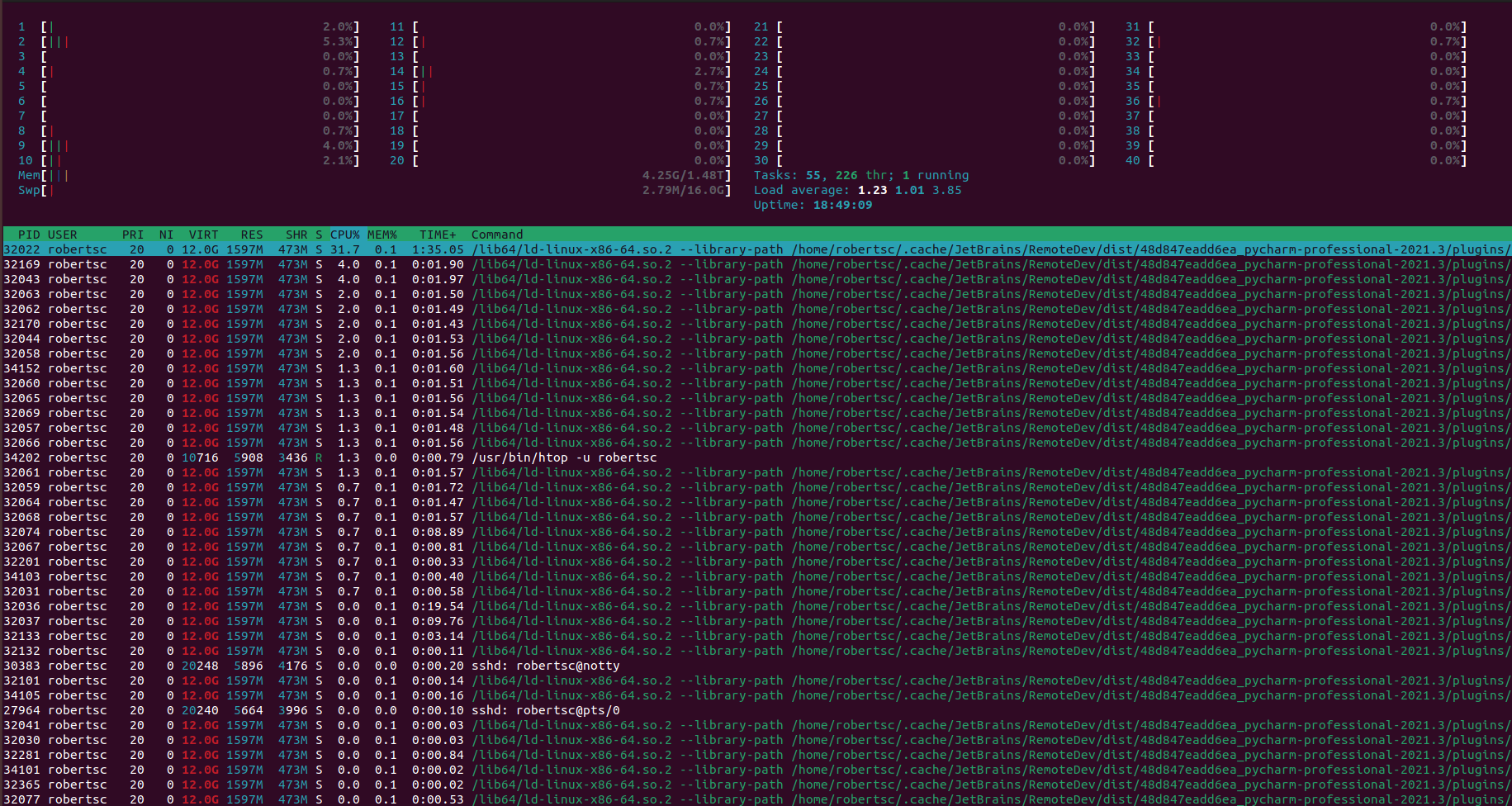
Task: Click the Swp swap usage meter
Action: (375, 190)
